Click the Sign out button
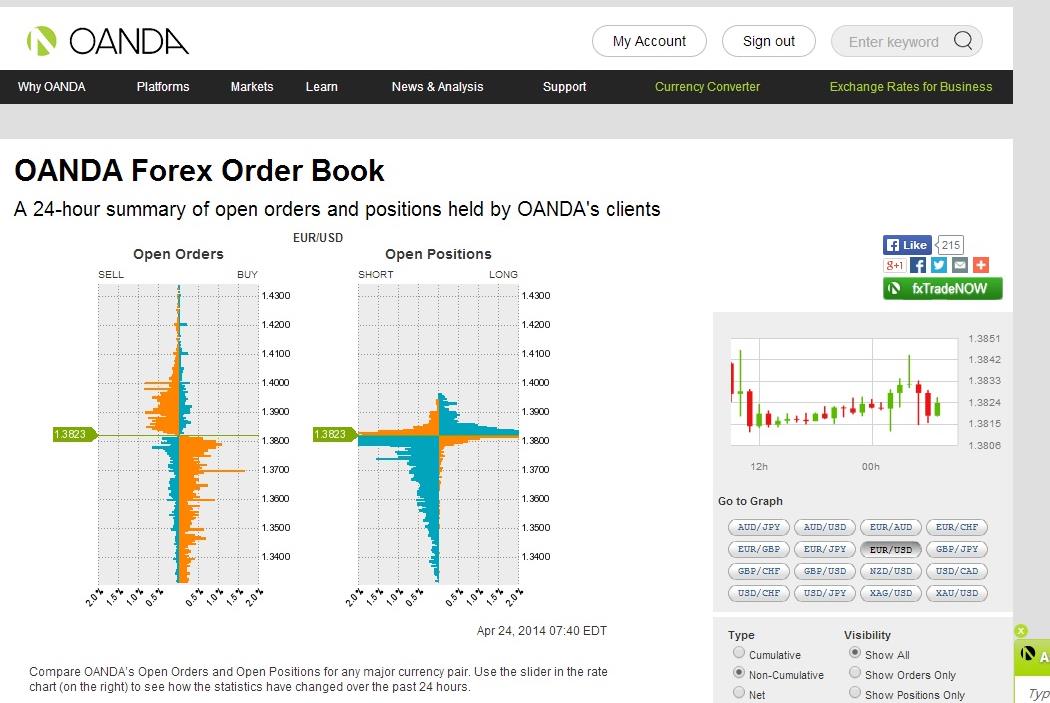Viewport: 1050px width, 703px height. pyautogui.click(x=769, y=41)
